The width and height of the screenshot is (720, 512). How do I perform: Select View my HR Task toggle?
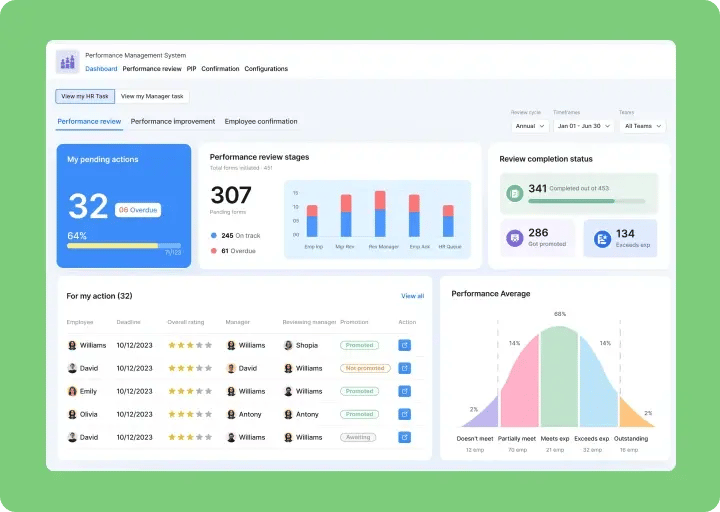85,96
